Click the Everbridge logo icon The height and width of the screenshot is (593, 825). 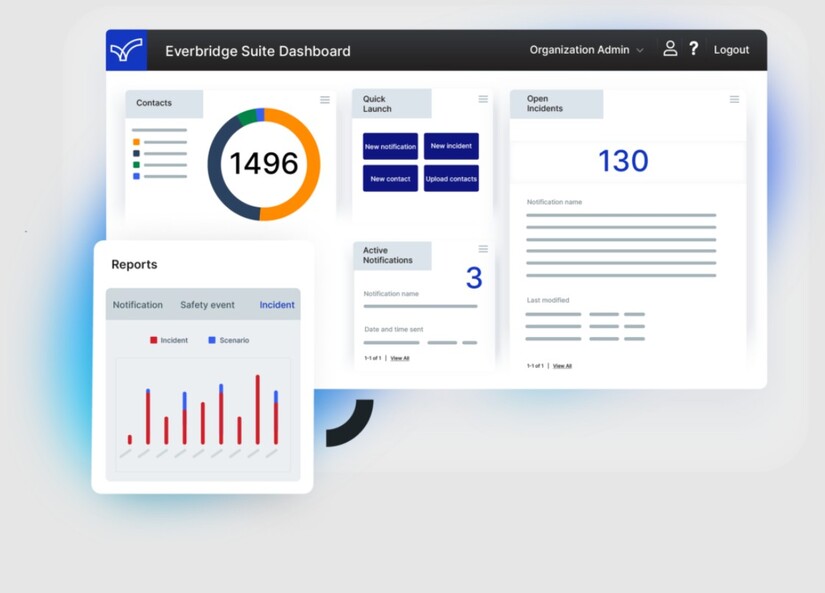tap(126, 50)
